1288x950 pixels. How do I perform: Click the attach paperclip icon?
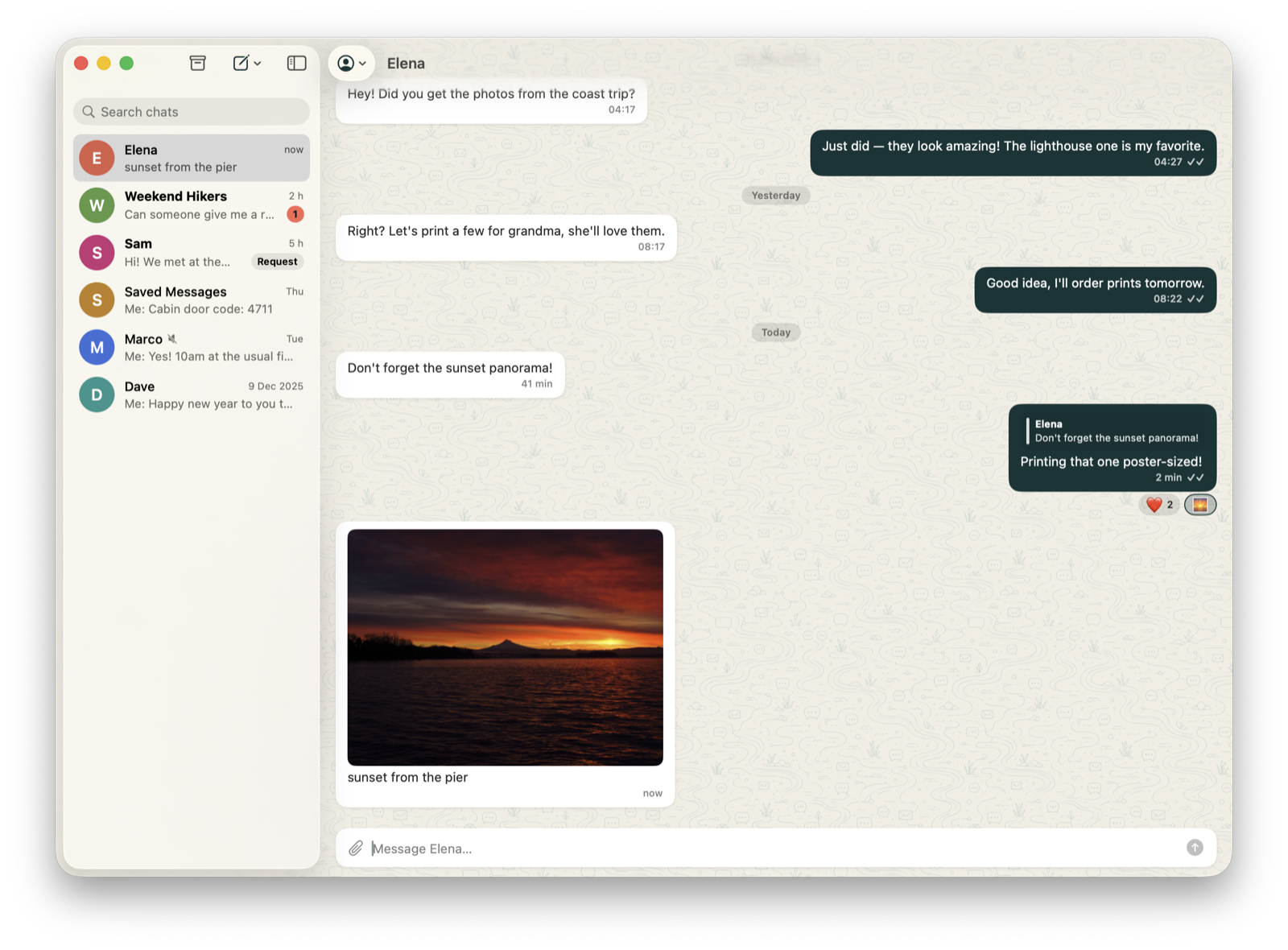click(356, 849)
